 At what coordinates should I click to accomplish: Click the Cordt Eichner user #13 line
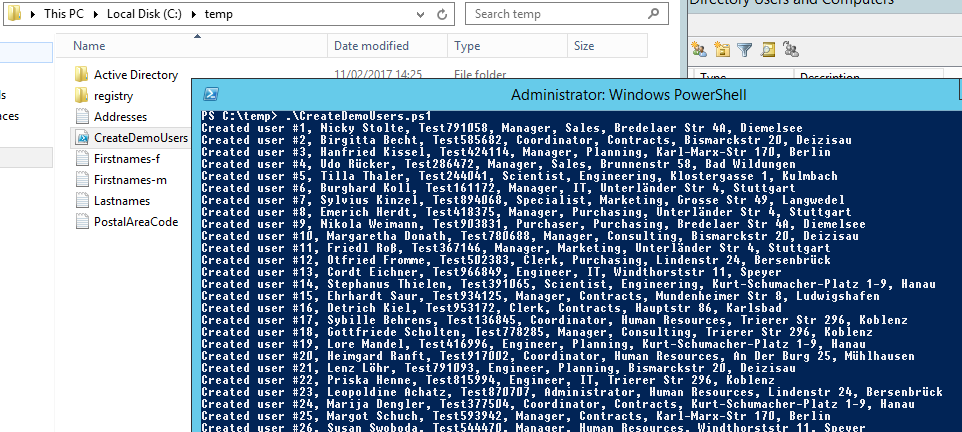[x=491, y=272]
